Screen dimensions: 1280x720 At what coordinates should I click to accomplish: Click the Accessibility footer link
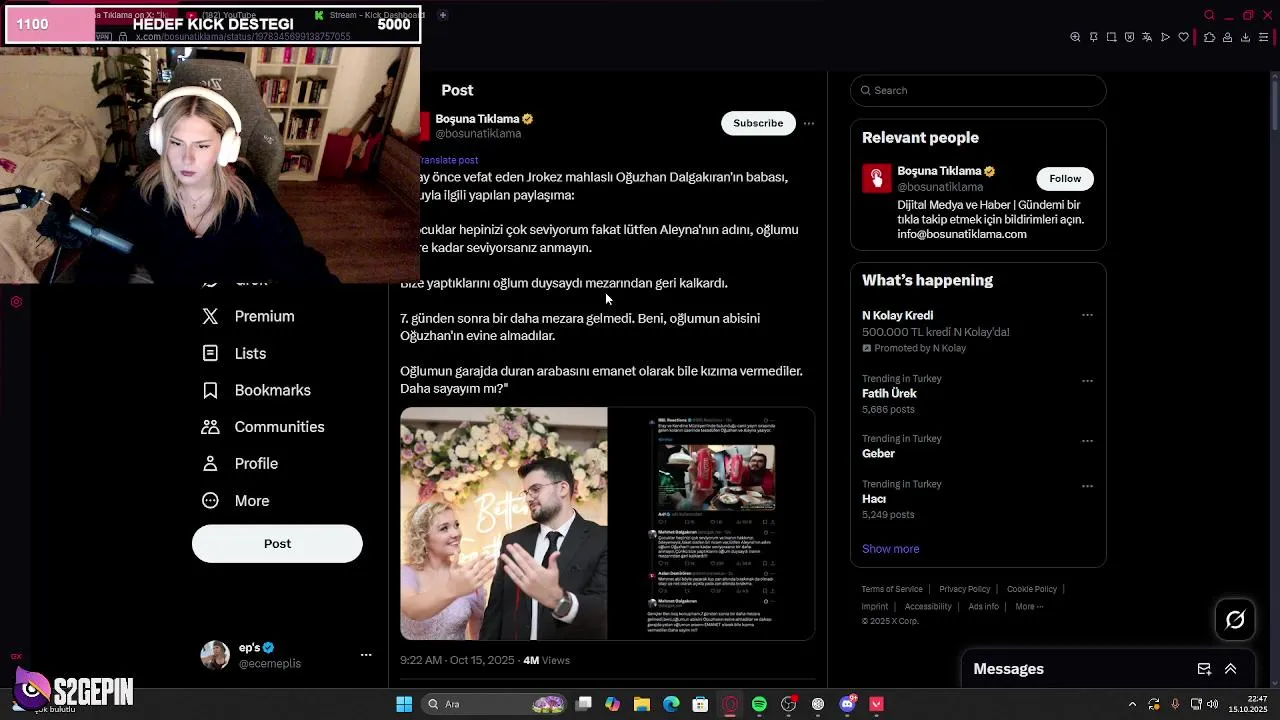pos(928,606)
